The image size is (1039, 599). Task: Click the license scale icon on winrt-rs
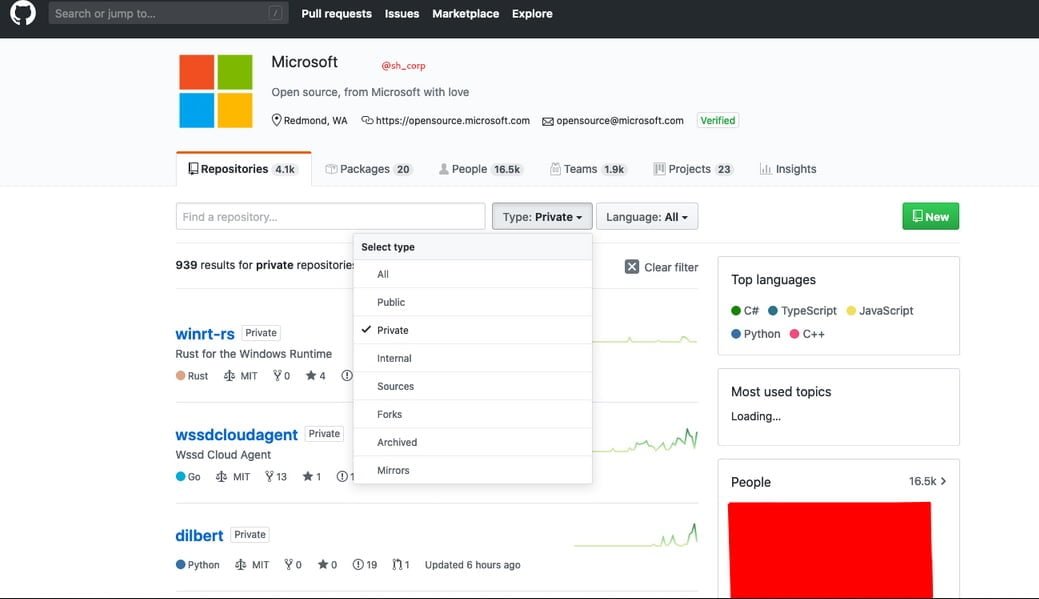[229, 376]
